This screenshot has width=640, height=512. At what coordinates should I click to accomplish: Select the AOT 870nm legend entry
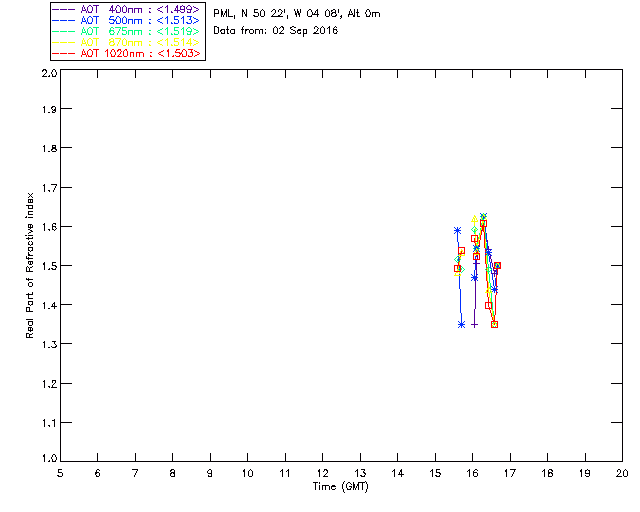[126, 42]
